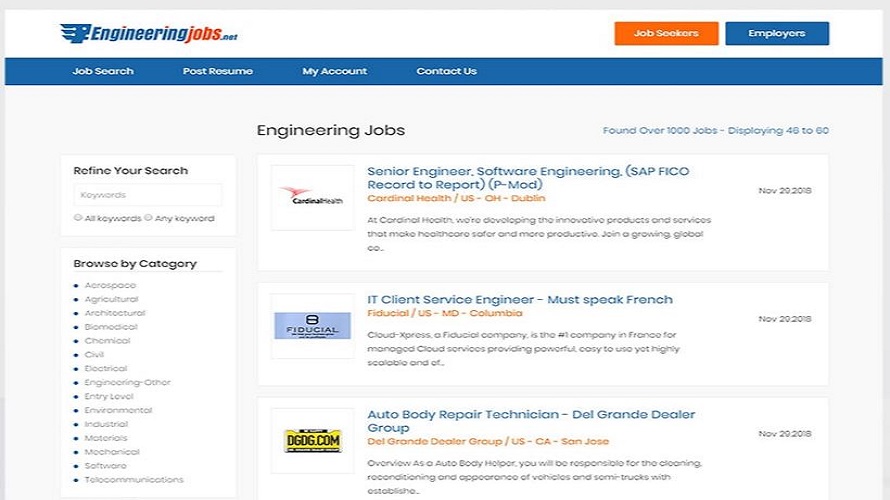Click Fiducial / US - MD - Columbia
The image size is (890, 500).
(444, 313)
